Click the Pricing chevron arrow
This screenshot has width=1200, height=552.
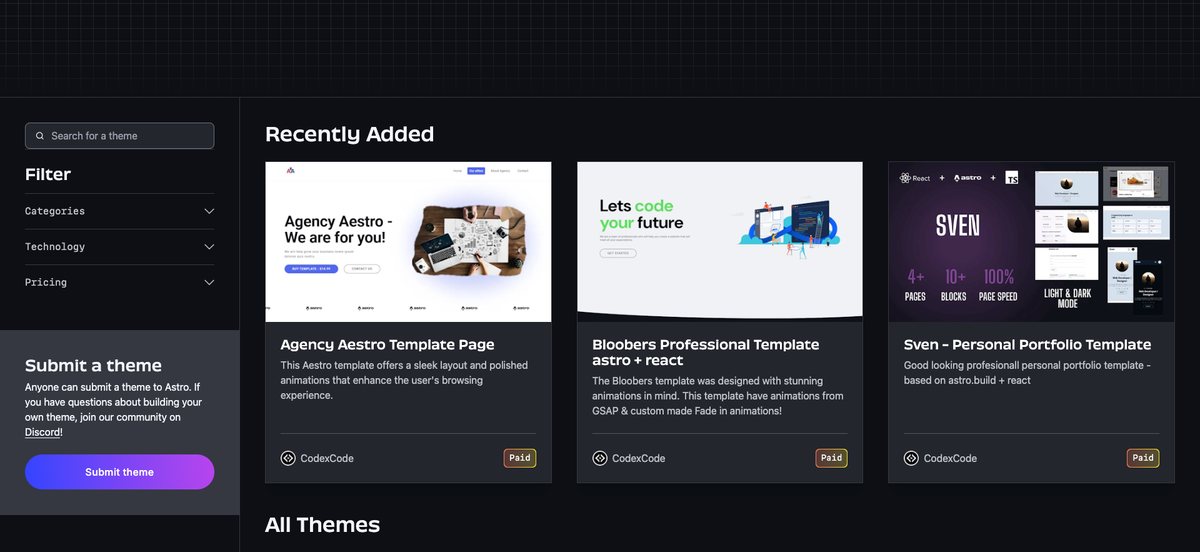click(x=209, y=283)
